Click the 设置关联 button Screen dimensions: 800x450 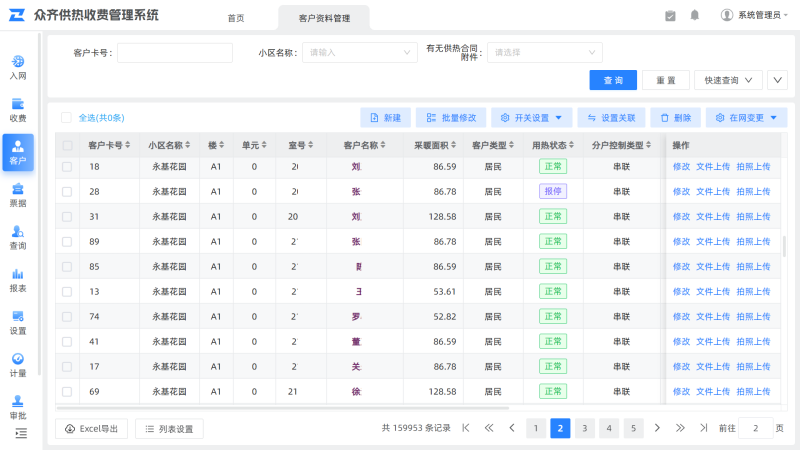click(x=611, y=118)
